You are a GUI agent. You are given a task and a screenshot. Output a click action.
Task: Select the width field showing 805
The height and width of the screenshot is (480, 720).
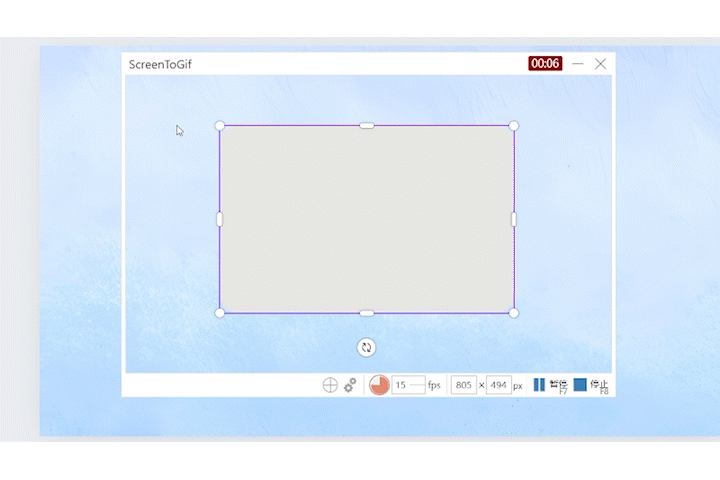tap(463, 385)
